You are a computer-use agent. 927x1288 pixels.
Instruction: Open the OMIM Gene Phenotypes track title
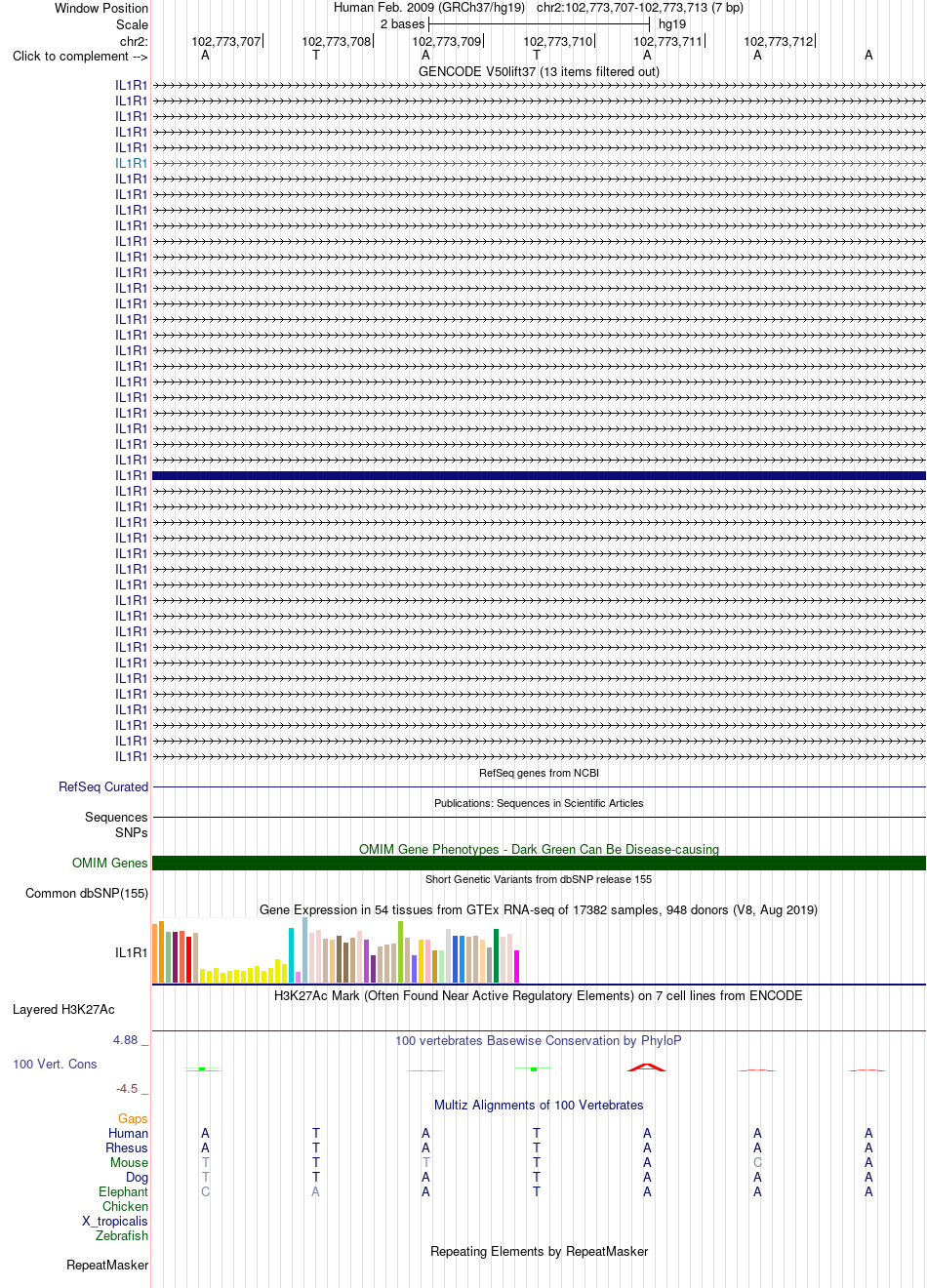(539, 849)
